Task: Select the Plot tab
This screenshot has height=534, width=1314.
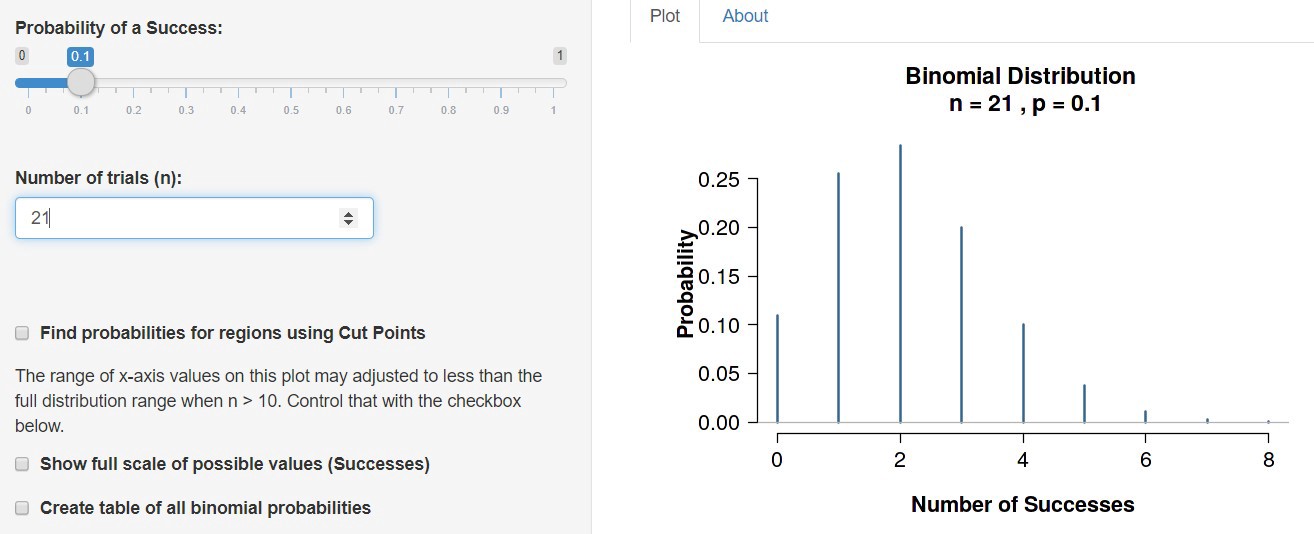Action: (664, 16)
